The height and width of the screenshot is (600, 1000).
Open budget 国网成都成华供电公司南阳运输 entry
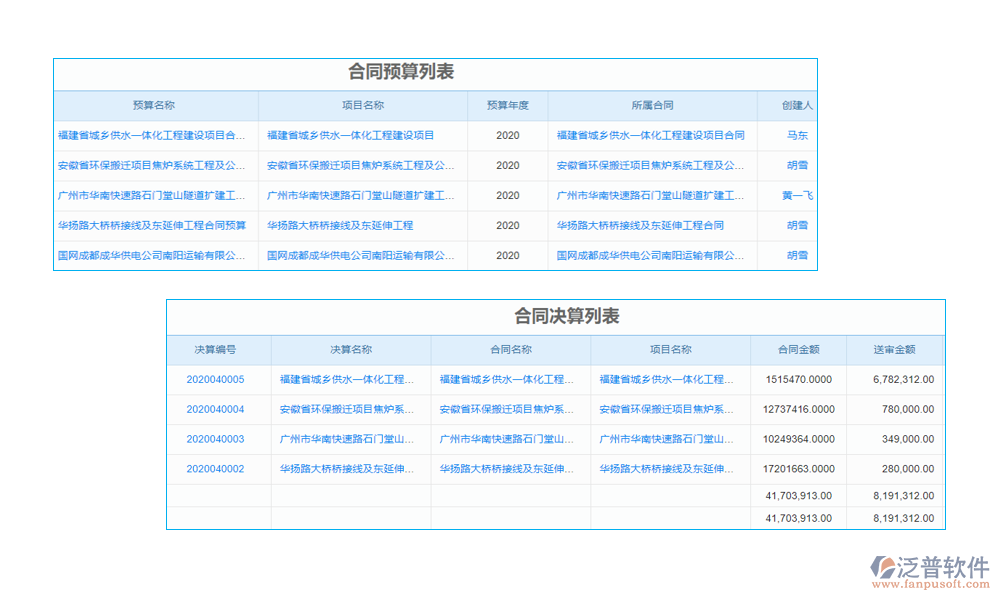150,255
